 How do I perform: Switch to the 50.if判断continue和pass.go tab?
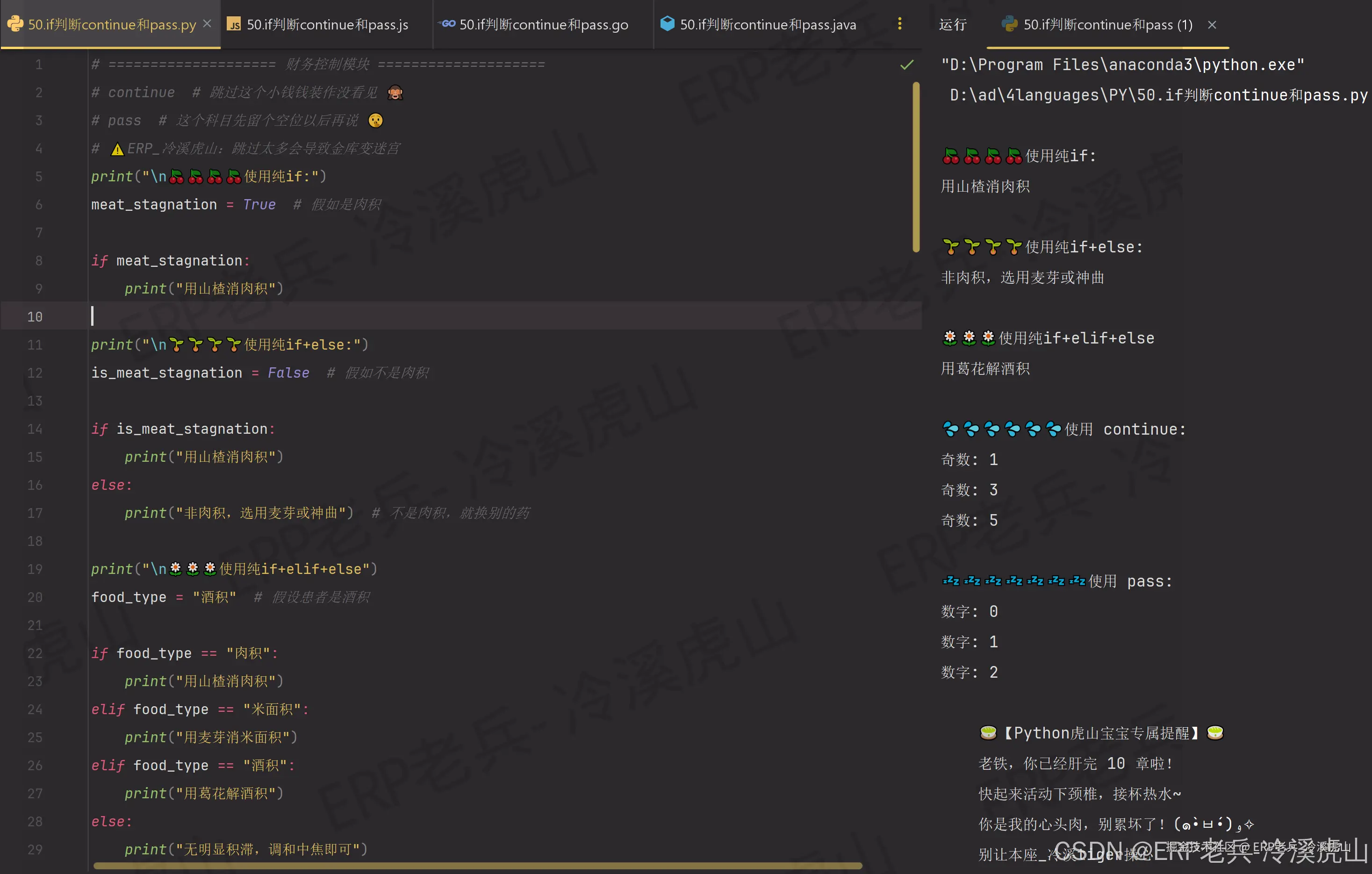coord(544,24)
